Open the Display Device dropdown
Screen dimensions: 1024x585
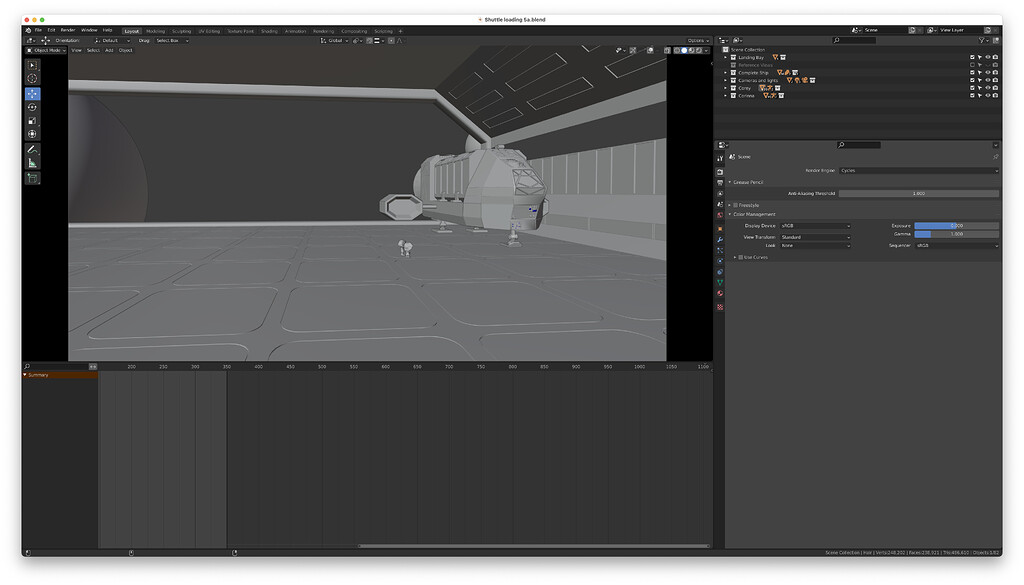pos(815,226)
